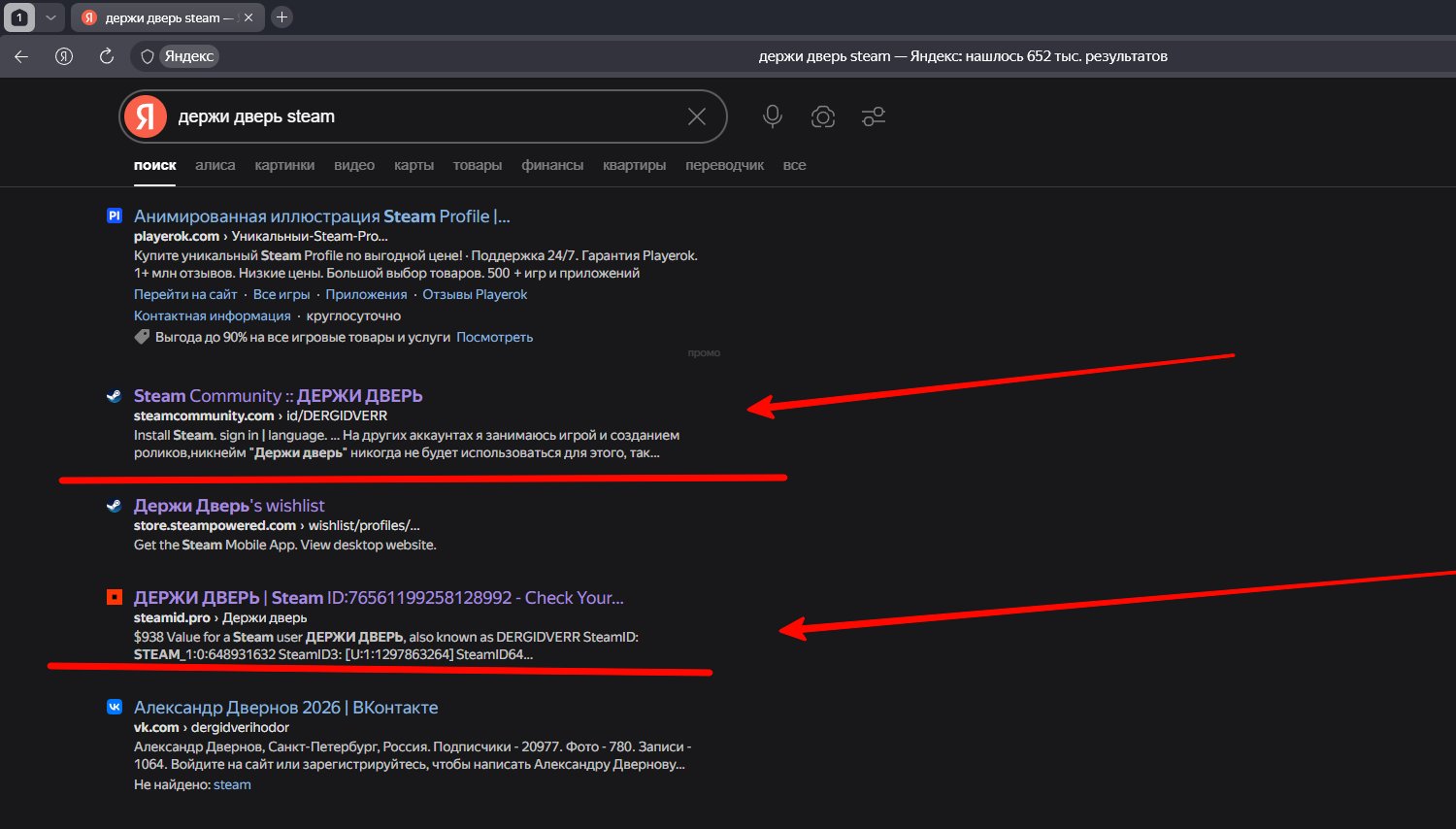The height and width of the screenshot is (829, 1456).
Task: Click the 'Уникальны-Steam-Pro...' breadcrumb path
Action: click(310, 236)
